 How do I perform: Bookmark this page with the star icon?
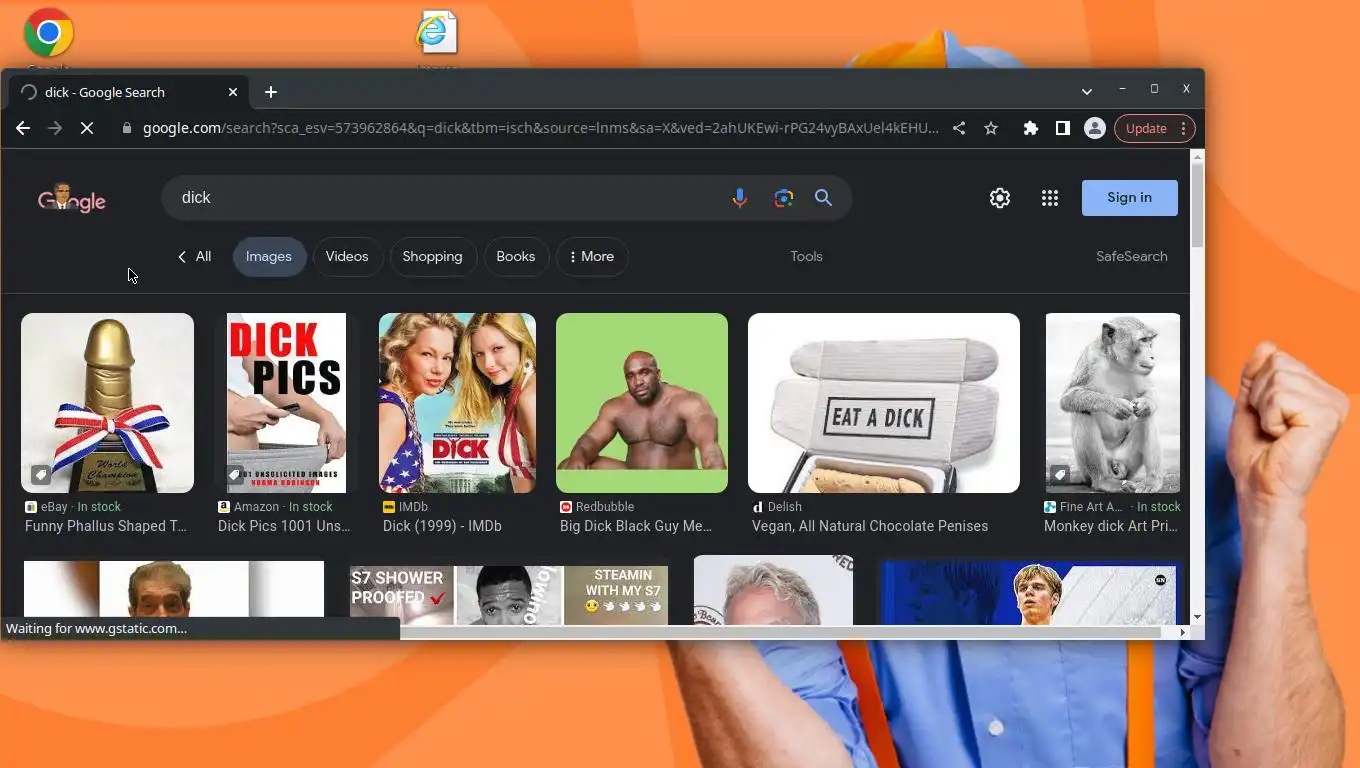click(991, 128)
